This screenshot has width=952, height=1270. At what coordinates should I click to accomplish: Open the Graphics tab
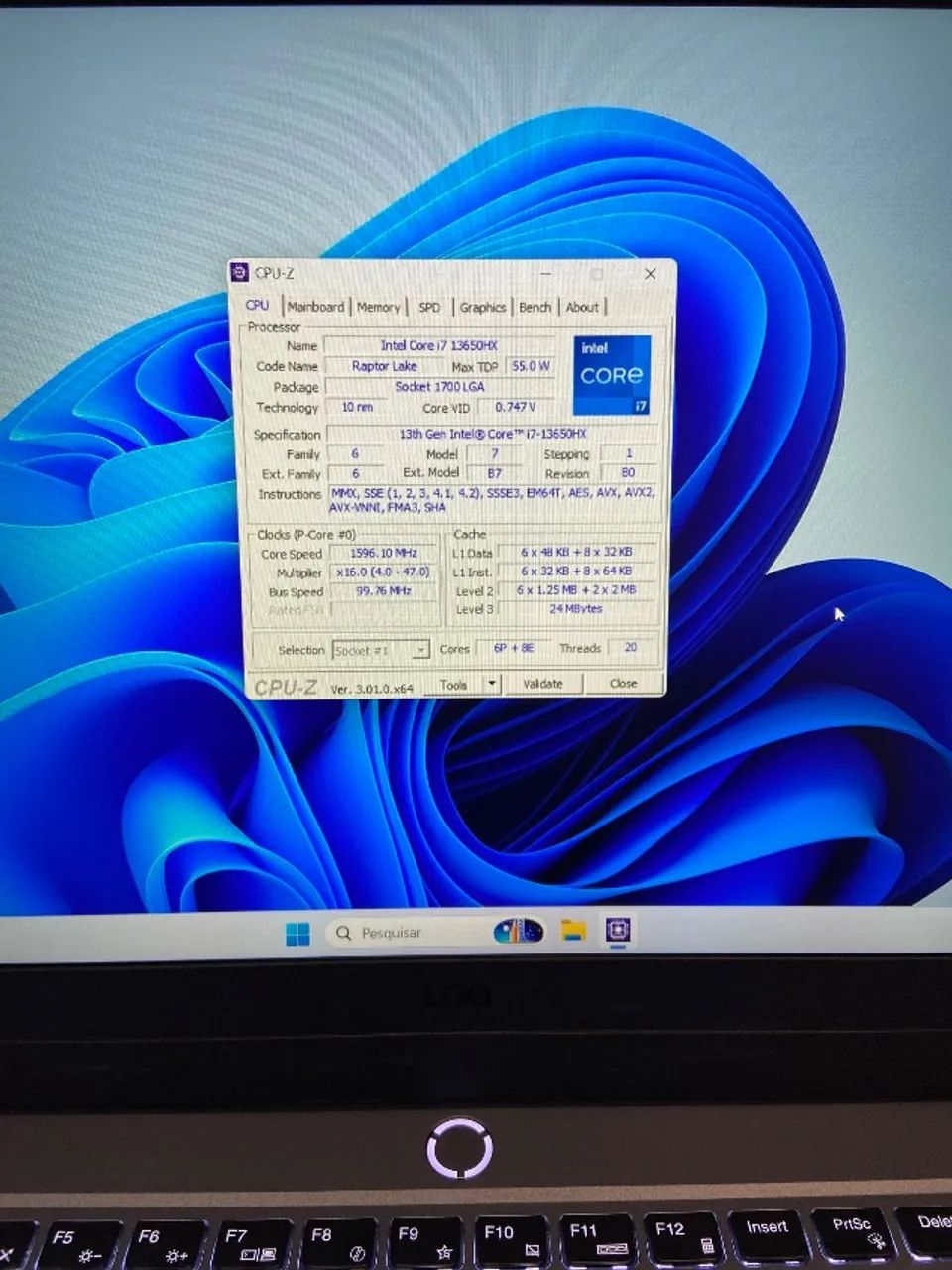click(x=483, y=307)
